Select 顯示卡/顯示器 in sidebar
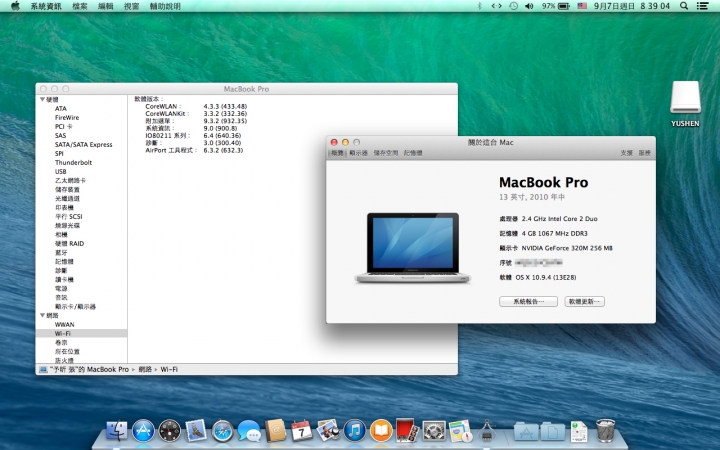This screenshot has height=450, width=720. click(75, 306)
